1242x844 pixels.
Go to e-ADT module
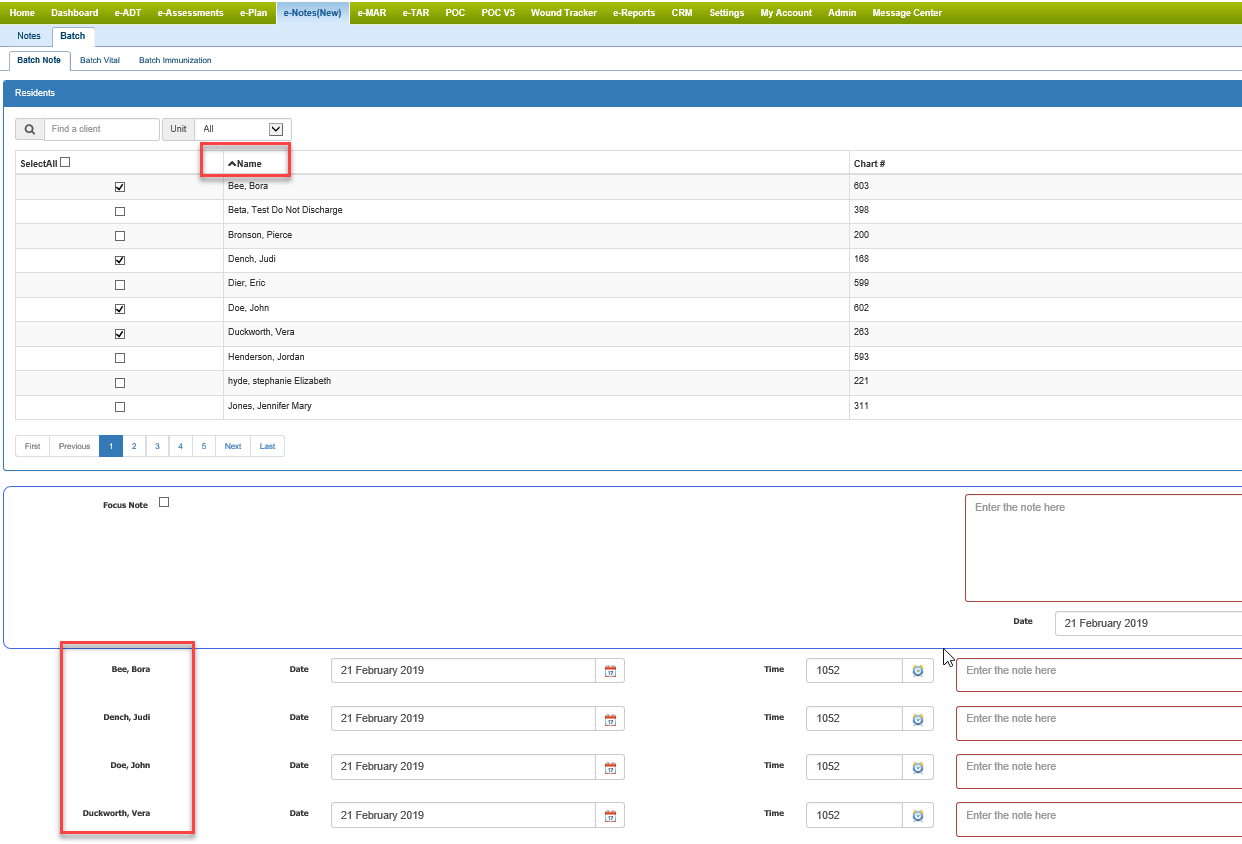[x=128, y=13]
